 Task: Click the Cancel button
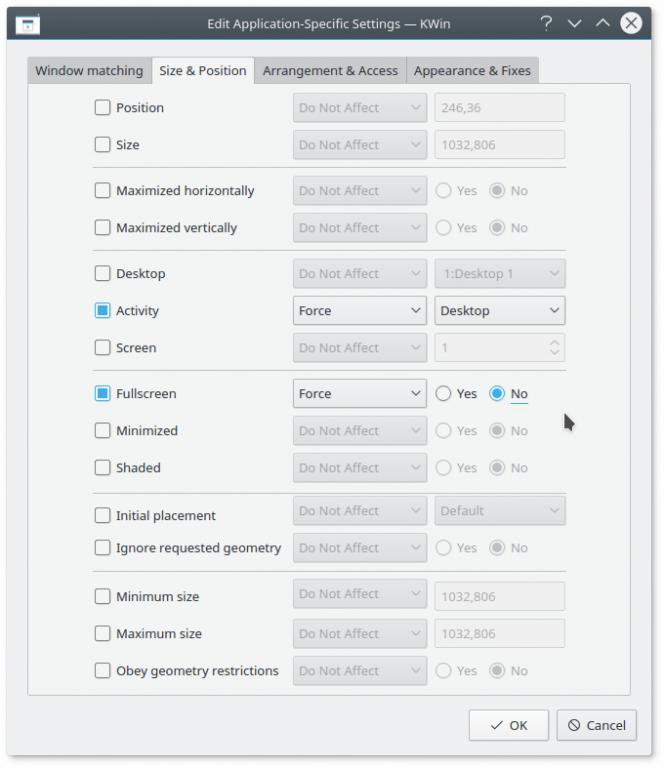pos(596,725)
